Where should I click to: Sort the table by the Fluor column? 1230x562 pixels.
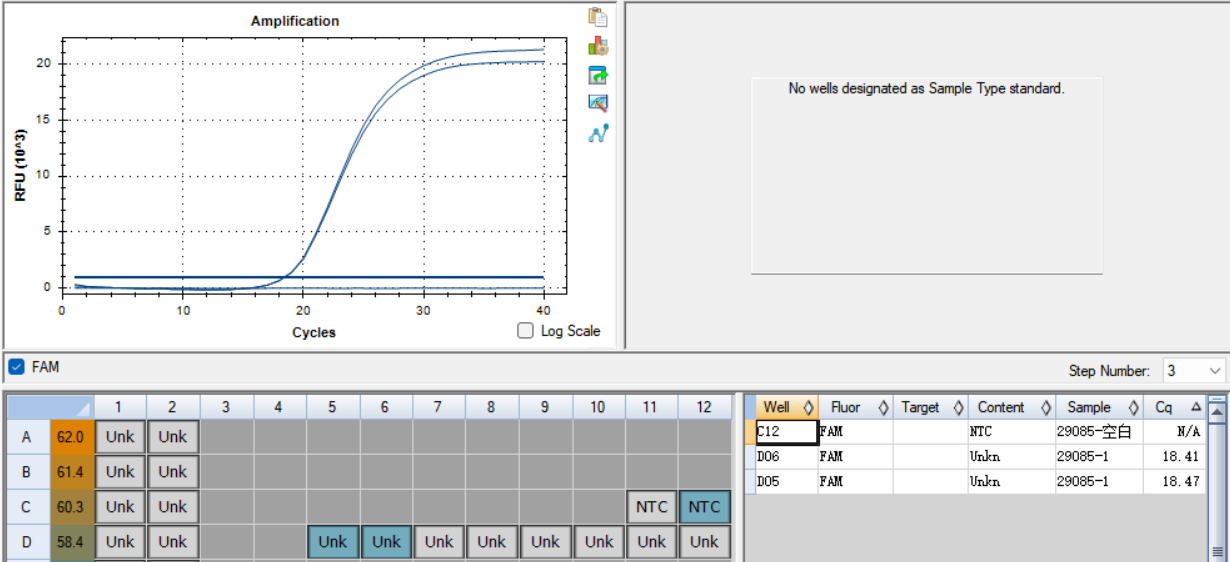[855, 407]
